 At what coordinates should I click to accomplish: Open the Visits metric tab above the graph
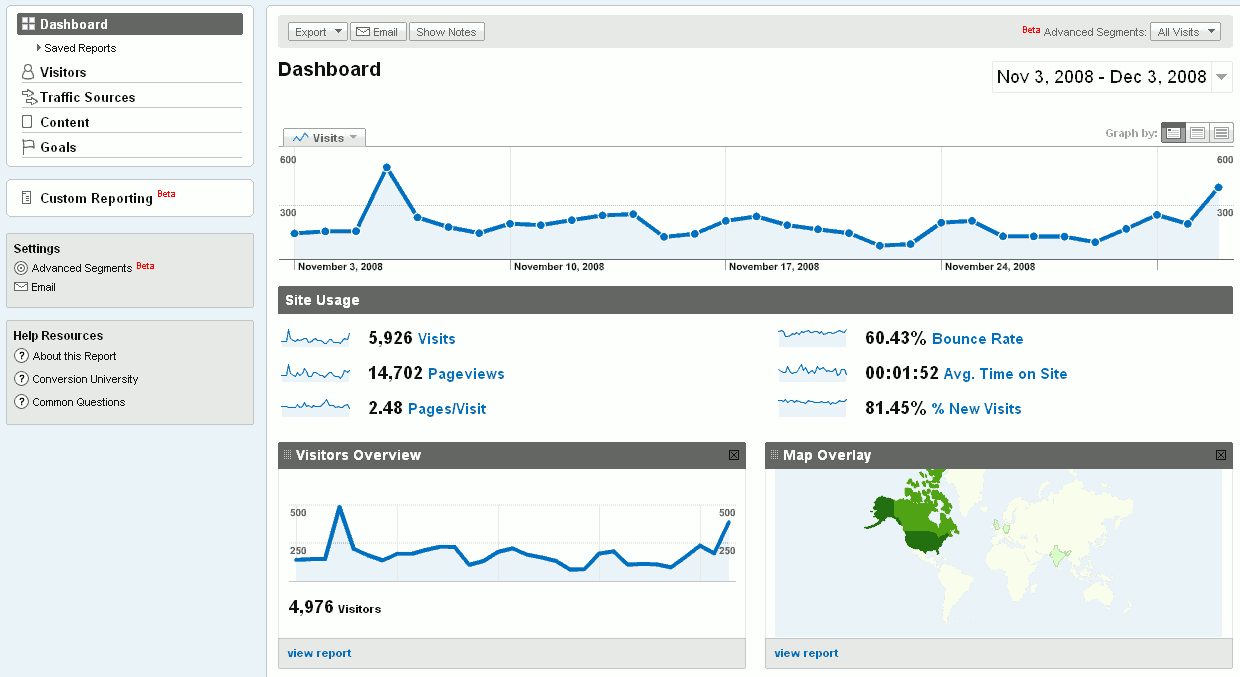pos(324,137)
